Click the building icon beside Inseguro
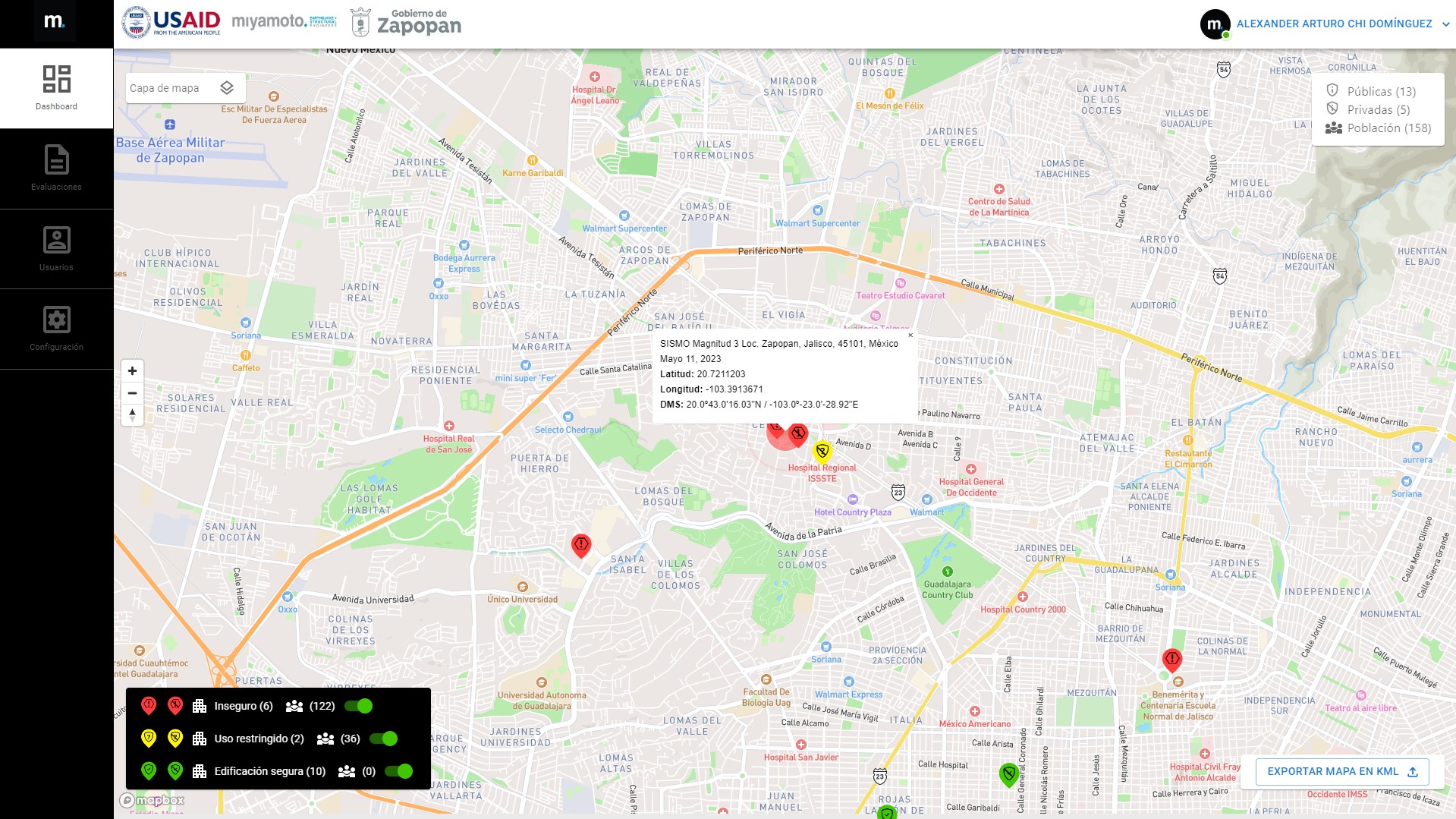This screenshot has height=819, width=1456. click(200, 706)
